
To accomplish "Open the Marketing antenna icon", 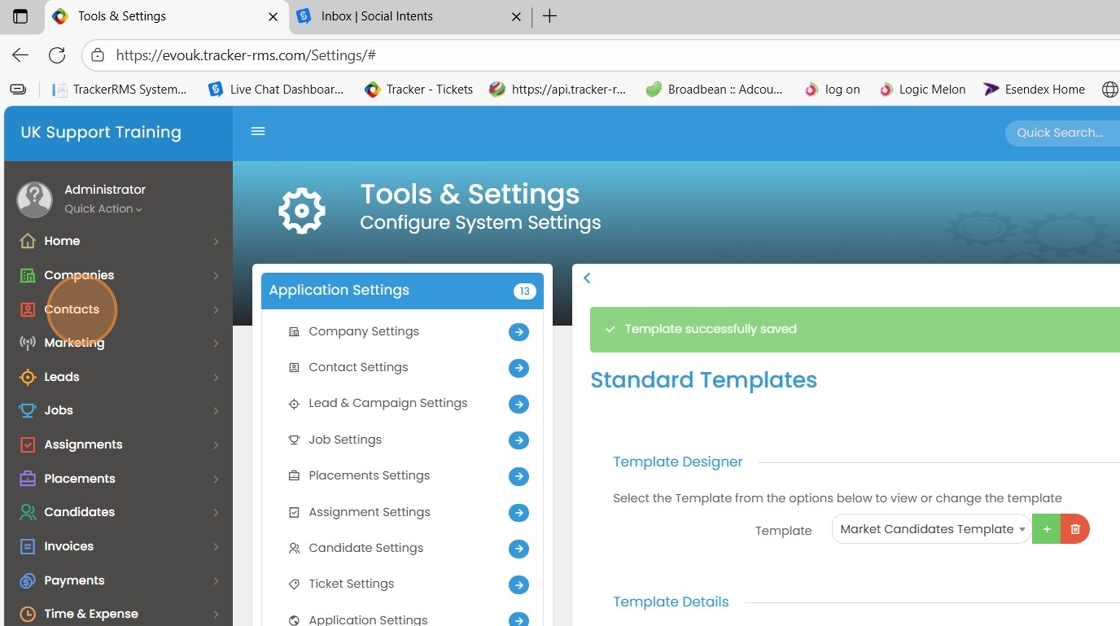I will click(27, 343).
